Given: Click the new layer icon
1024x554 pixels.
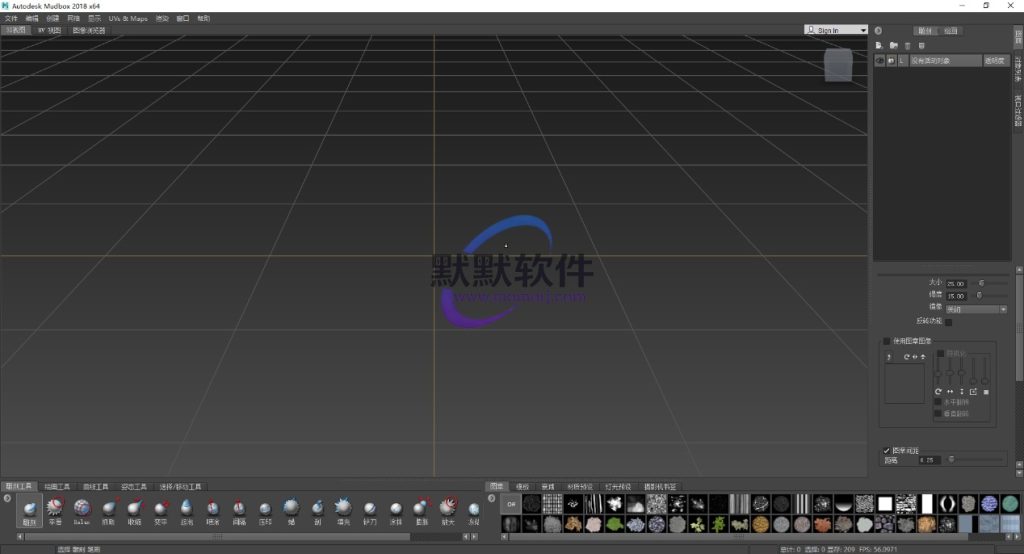Looking at the screenshot, I should point(879,46).
